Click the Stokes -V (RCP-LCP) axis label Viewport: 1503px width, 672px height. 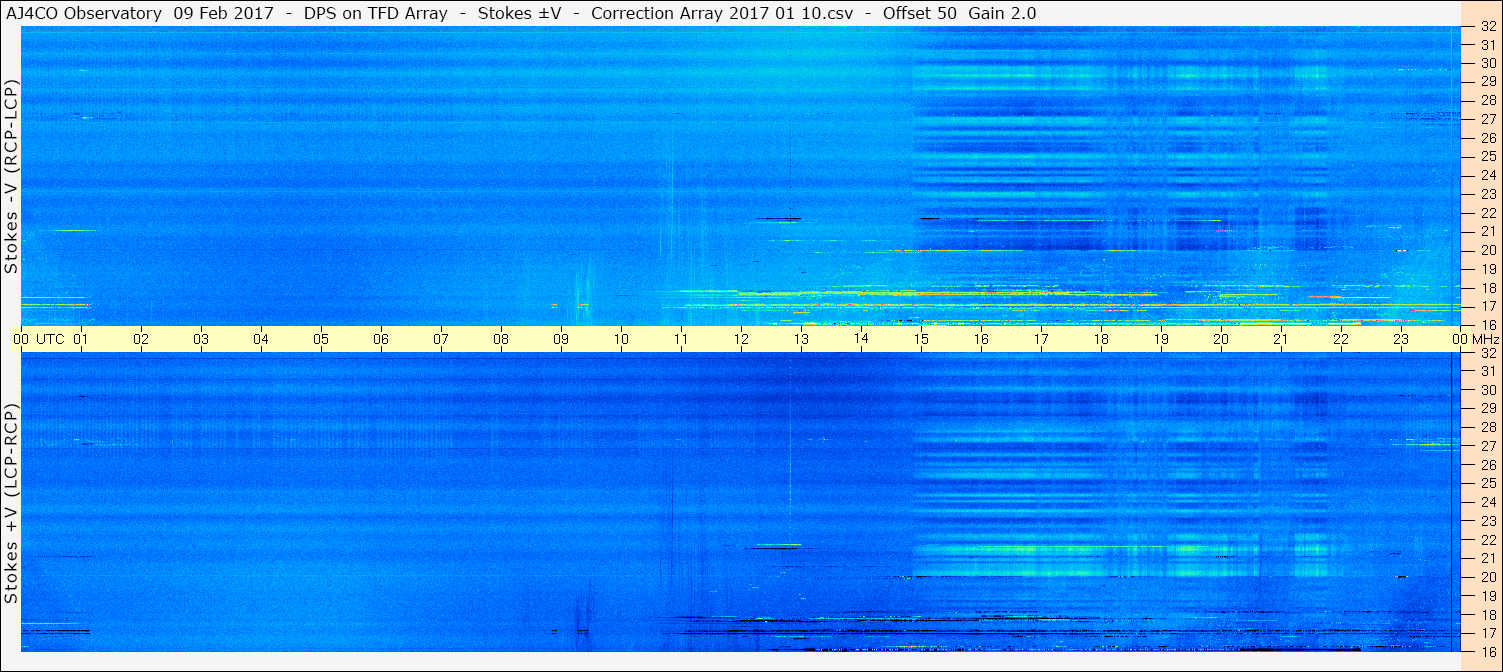[x=11, y=177]
